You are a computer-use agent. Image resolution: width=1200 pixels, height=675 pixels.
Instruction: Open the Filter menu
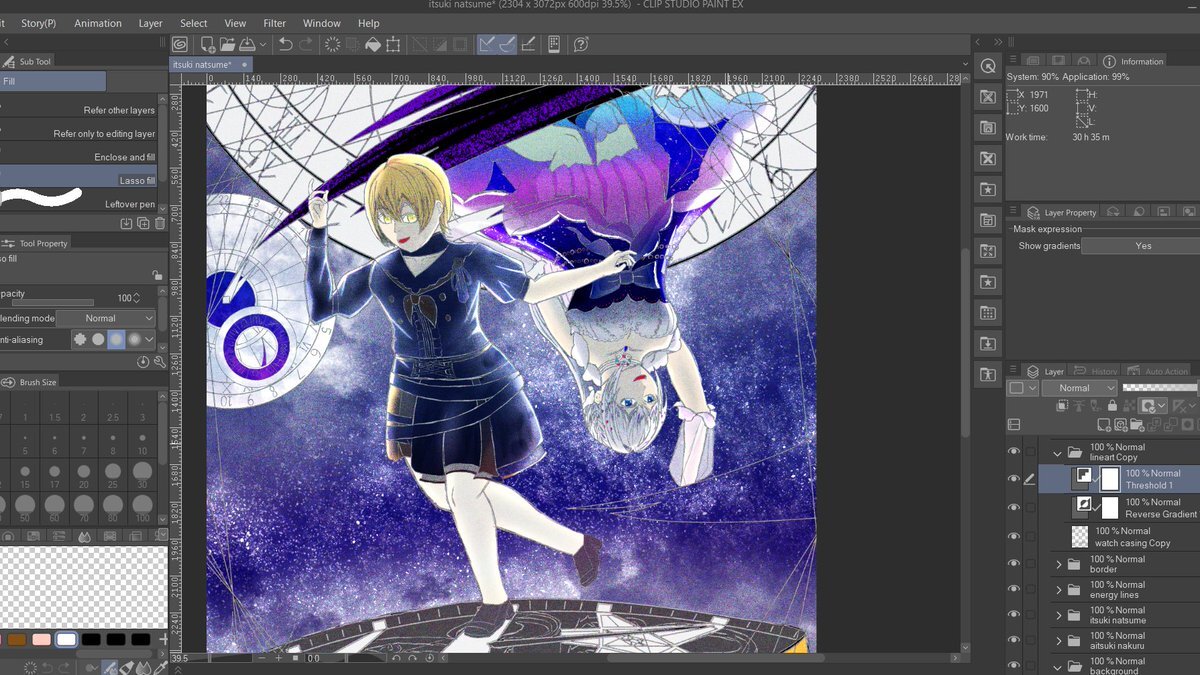coord(274,23)
